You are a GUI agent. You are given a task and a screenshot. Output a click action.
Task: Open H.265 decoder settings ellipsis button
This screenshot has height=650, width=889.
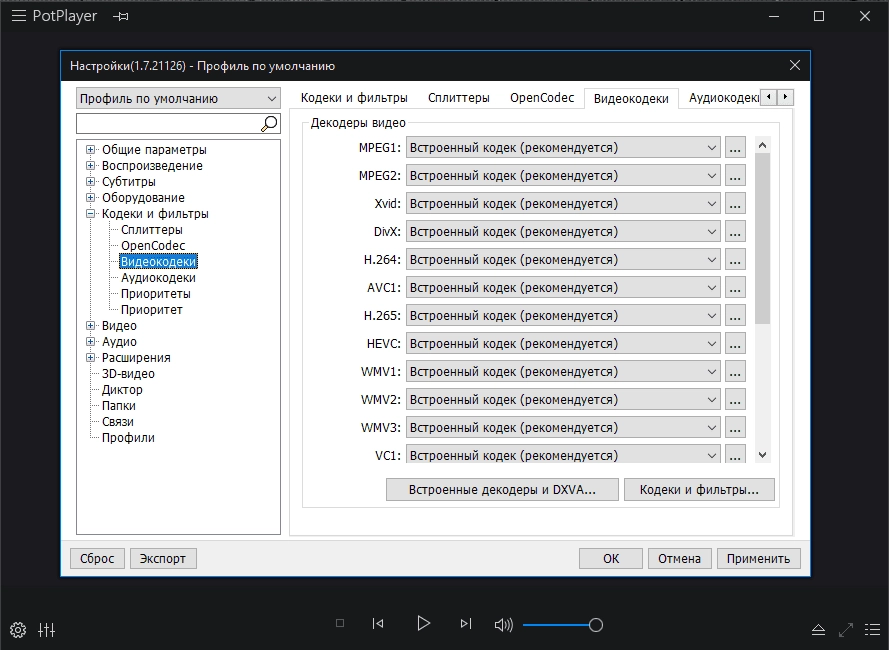(x=735, y=315)
